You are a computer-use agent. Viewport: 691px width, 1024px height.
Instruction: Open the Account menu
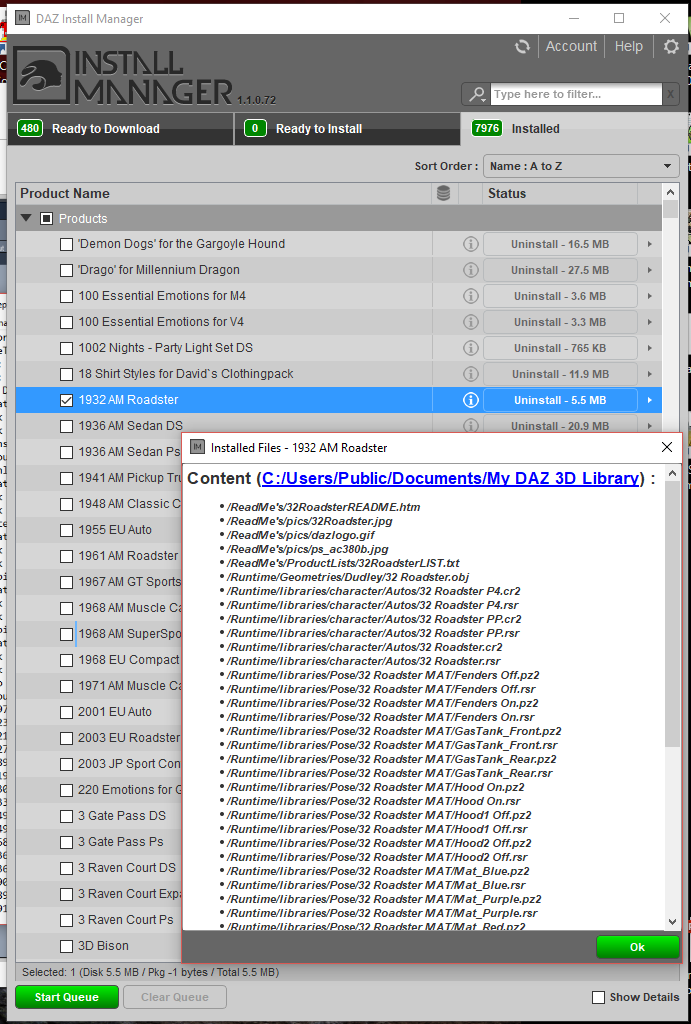tap(571, 46)
